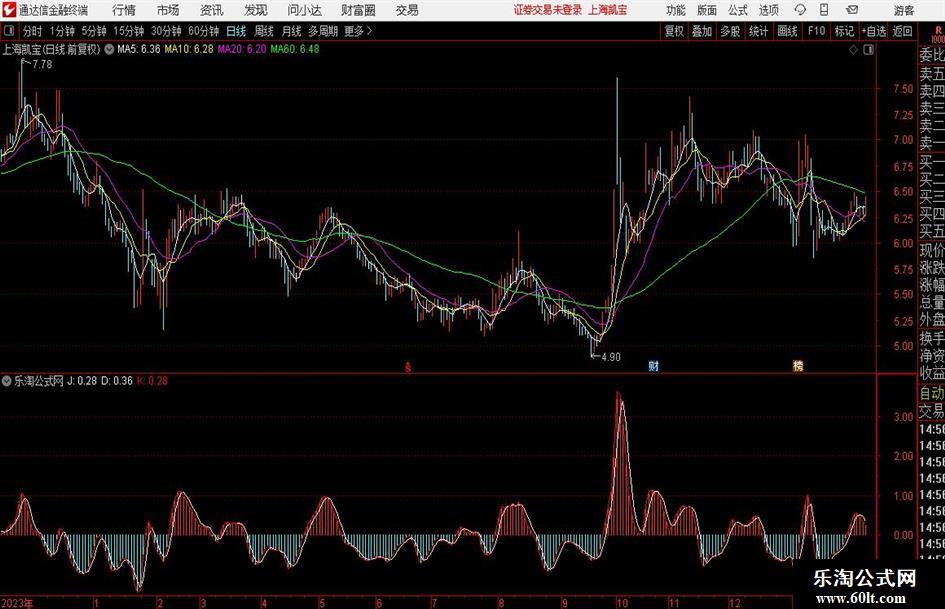This screenshot has width=945, height=609.
Task: Open the F10 company info
Action: (817, 31)
